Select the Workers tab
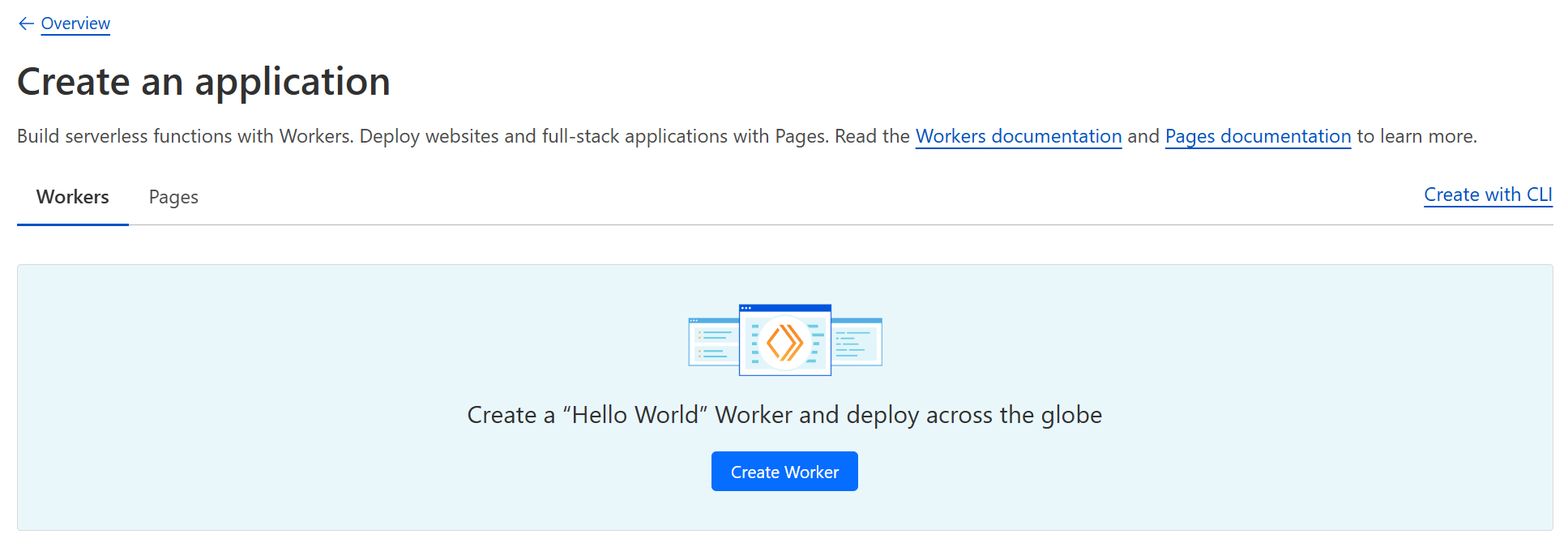This screenshot has height=547, width=1568. point(73,197)
